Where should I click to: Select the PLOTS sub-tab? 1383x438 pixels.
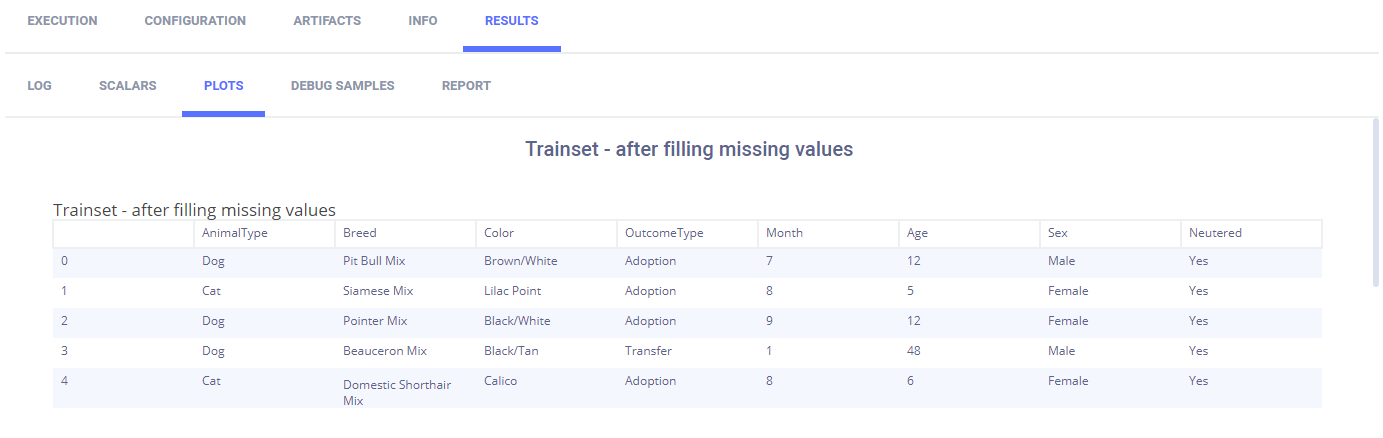tap(223, 86)
